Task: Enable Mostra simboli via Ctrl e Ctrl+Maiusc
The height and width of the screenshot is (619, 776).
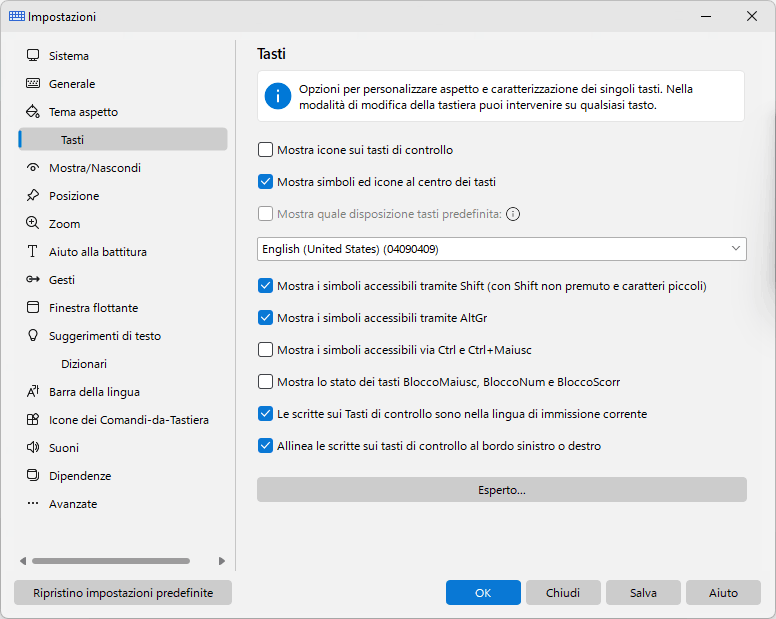Action: click(265, 350)
